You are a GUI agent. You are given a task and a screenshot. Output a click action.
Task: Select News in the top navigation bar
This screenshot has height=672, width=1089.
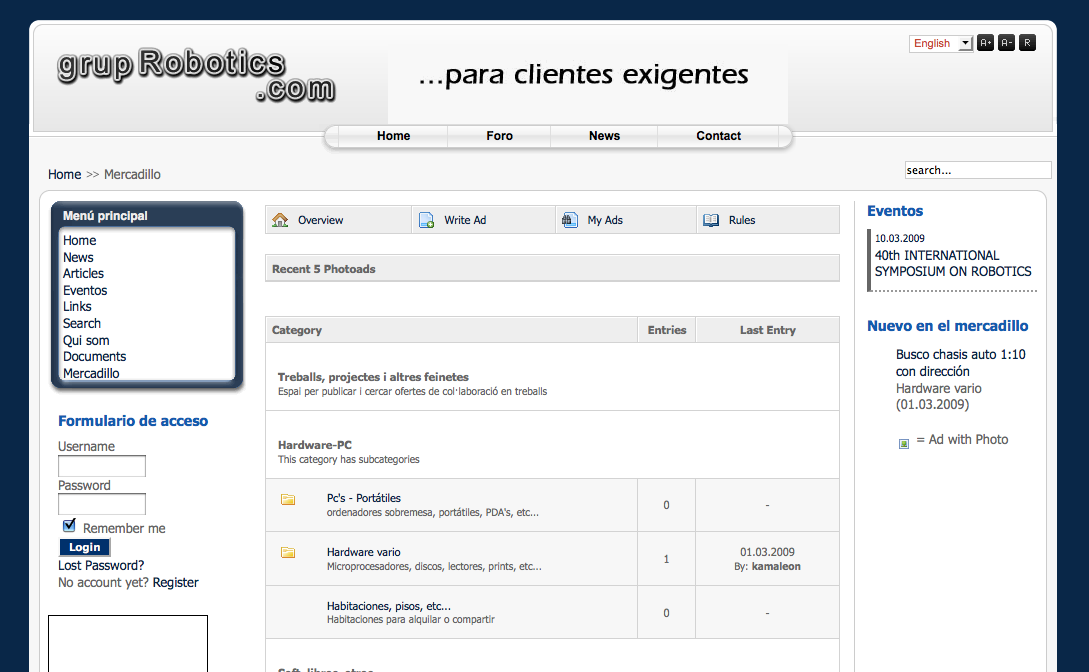pos(604,136)
